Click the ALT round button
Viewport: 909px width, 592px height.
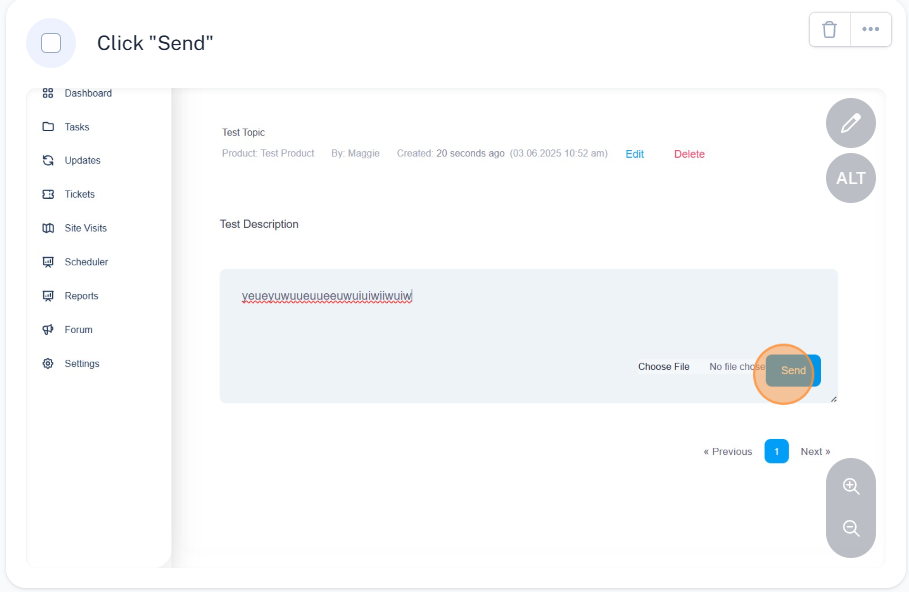(850, 178)
